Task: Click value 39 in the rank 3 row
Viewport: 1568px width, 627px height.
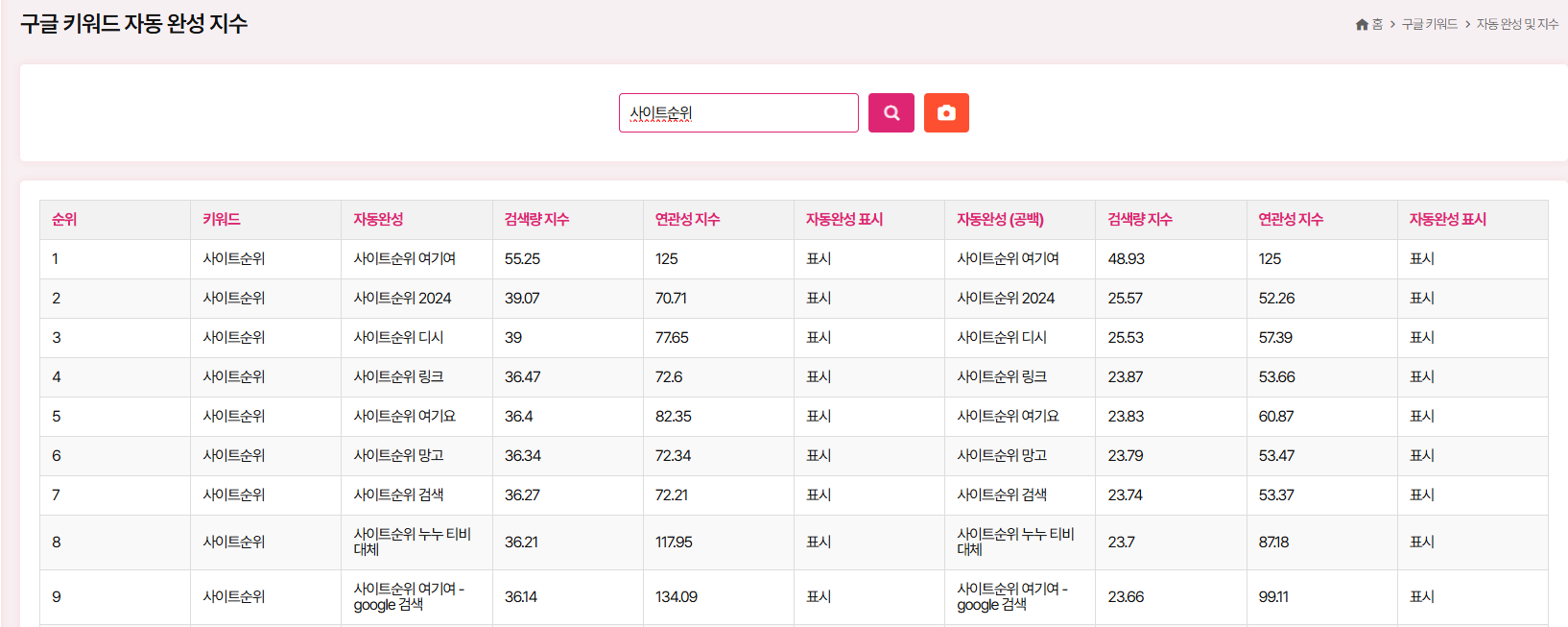Action: point(513,338)
